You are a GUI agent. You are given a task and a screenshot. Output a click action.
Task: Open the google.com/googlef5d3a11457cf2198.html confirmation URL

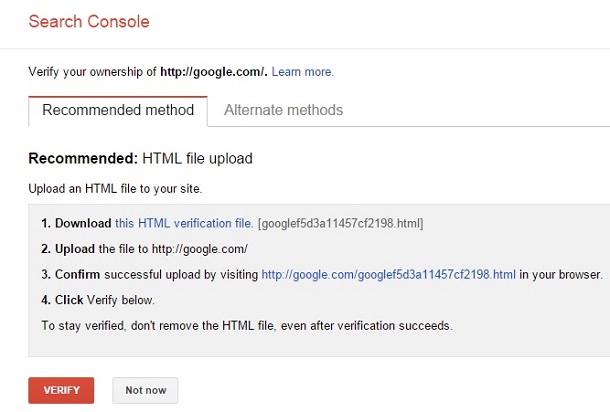[x=389, y=274]
